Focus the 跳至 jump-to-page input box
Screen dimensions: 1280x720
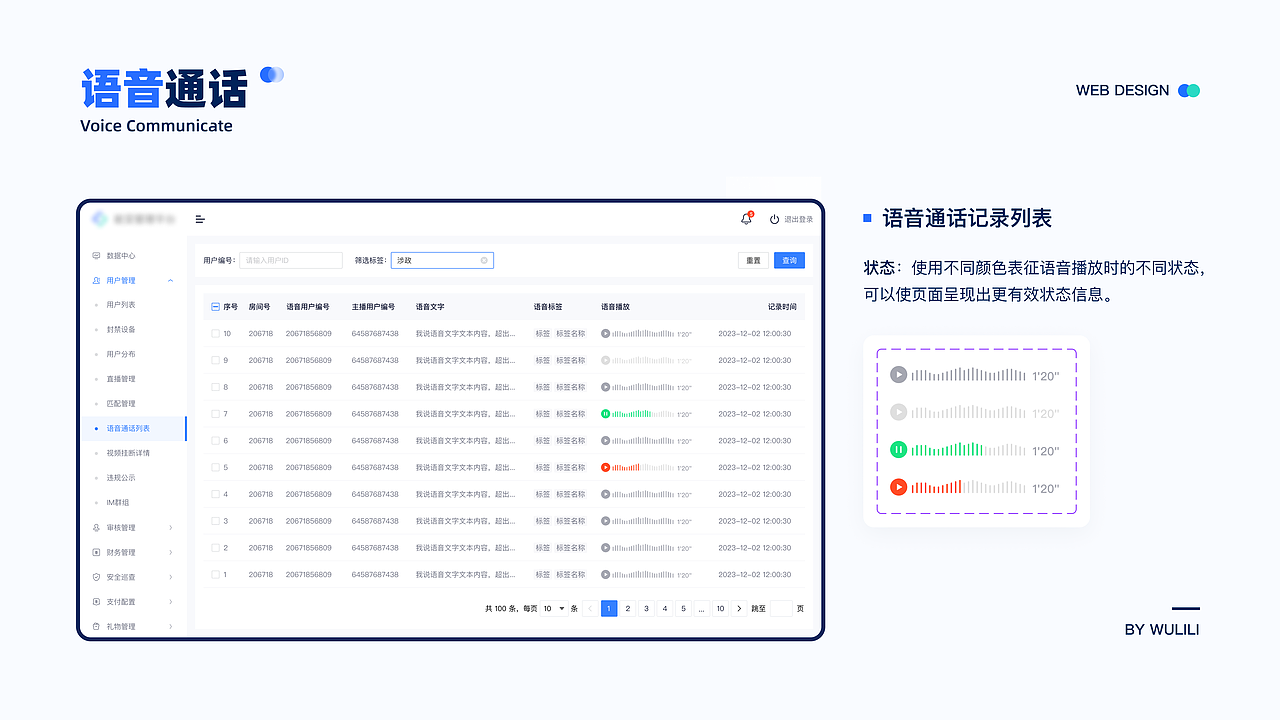[x=781, y=608]
